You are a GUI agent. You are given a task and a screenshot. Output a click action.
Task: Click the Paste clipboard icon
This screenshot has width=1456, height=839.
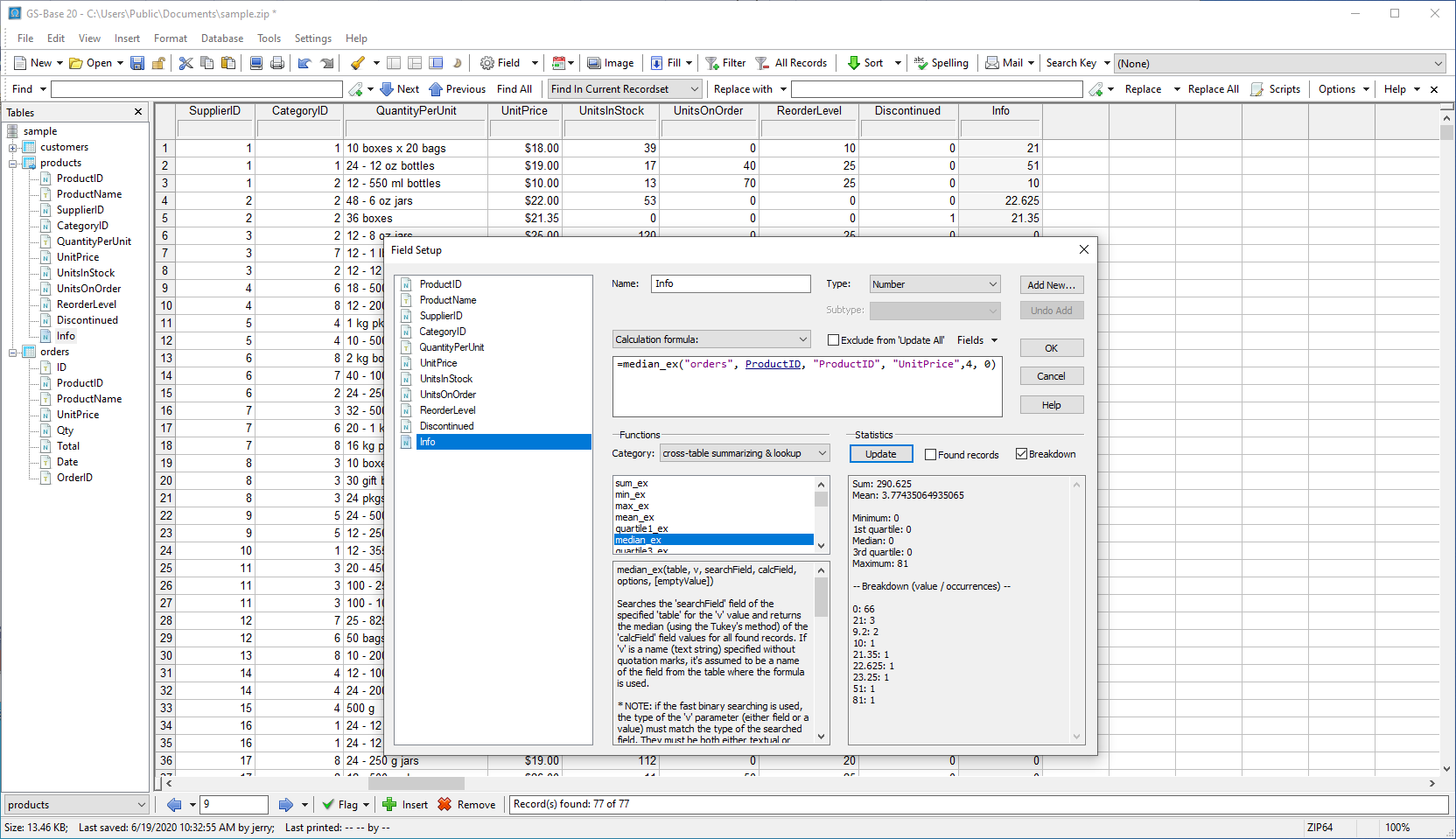click(x=228, y=63)
